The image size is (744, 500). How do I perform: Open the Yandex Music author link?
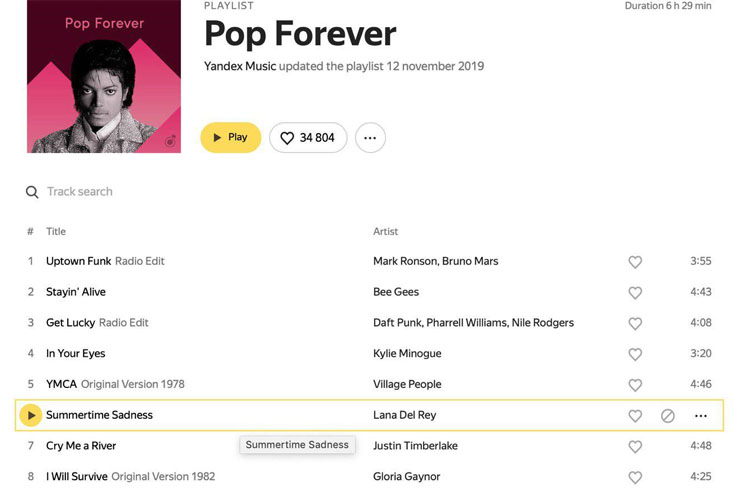(x=240, y=67)
